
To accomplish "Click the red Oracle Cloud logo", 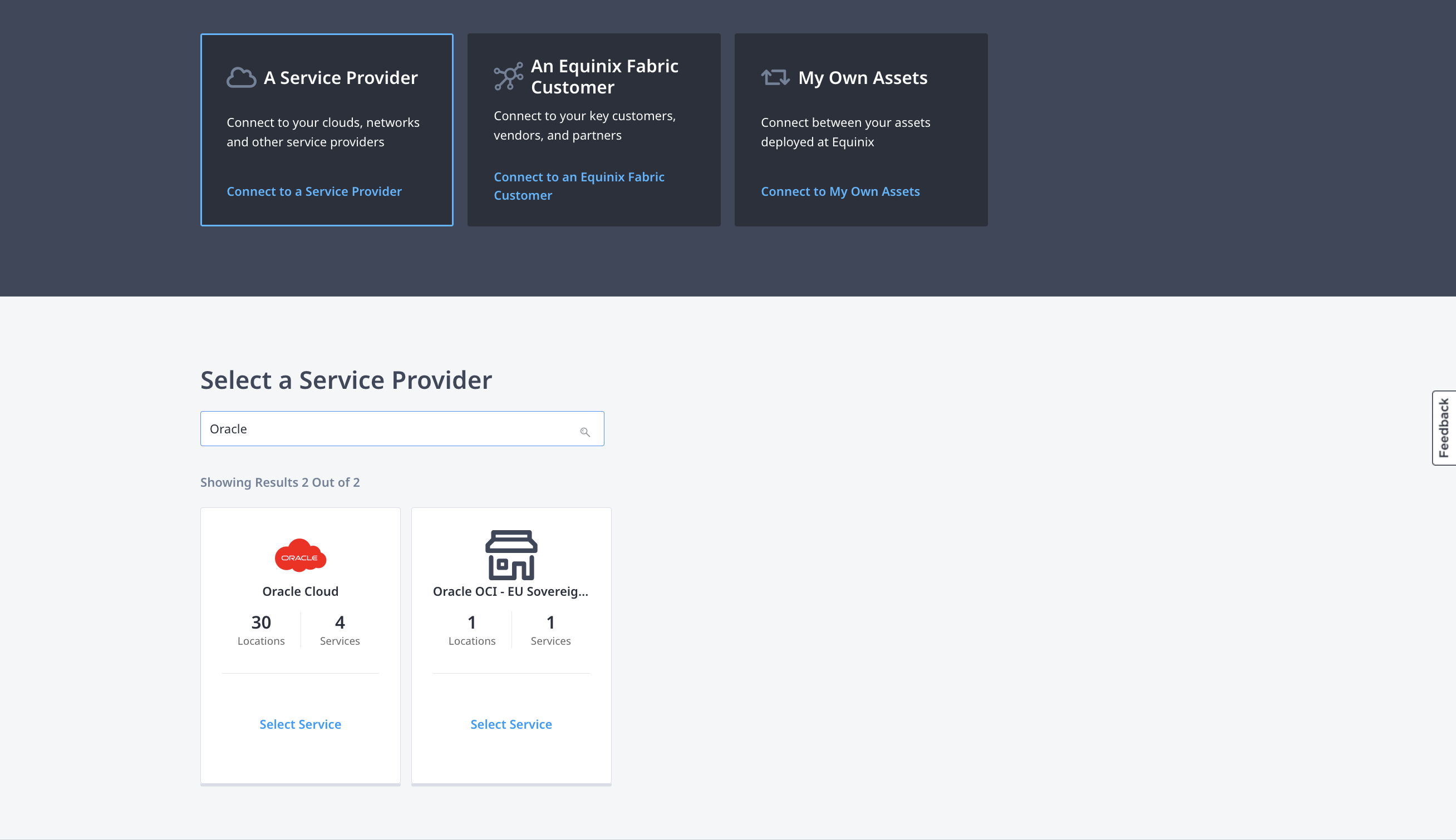I will tap(301, 556).
